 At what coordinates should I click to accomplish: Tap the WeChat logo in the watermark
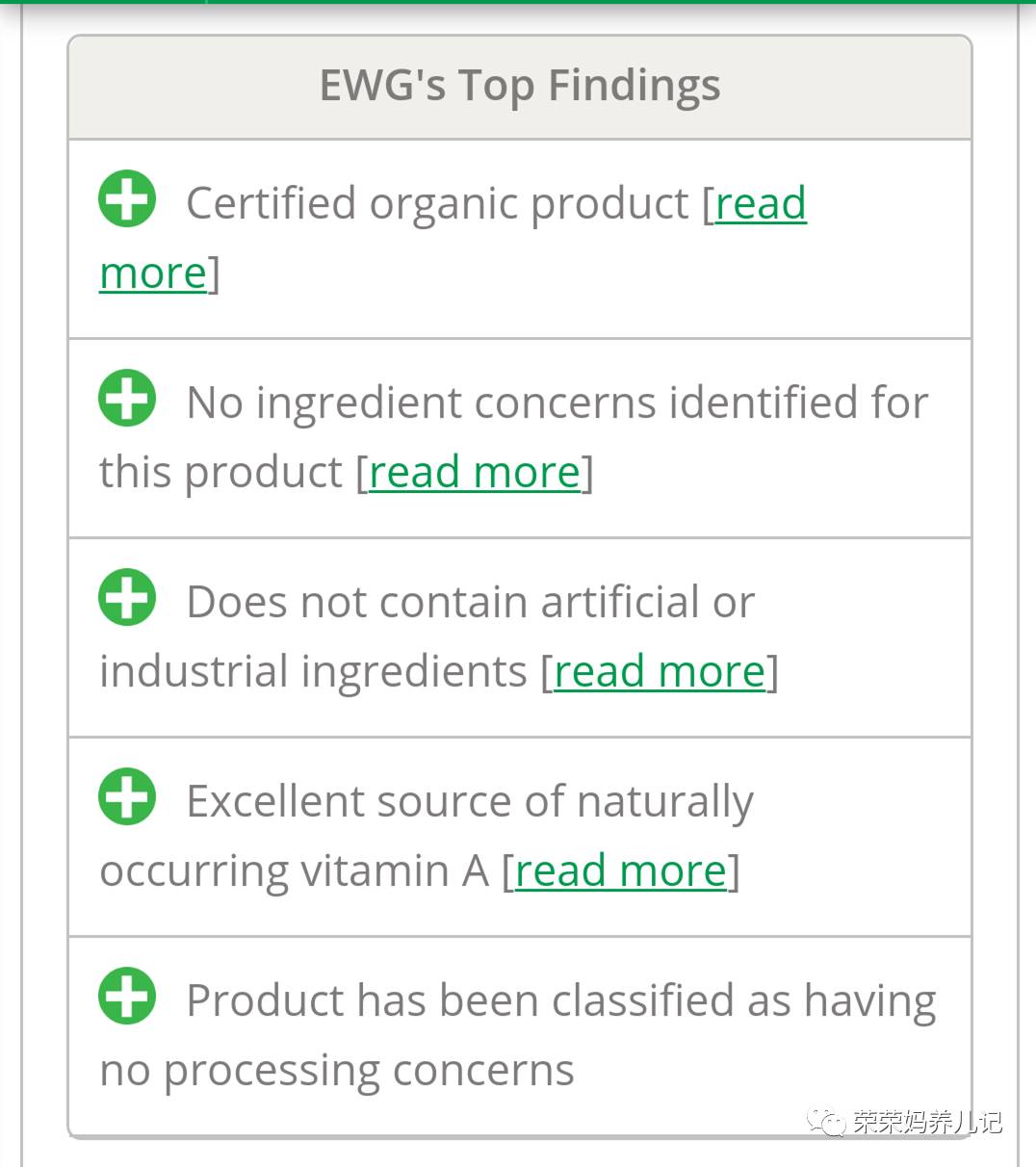(826, 1121)
